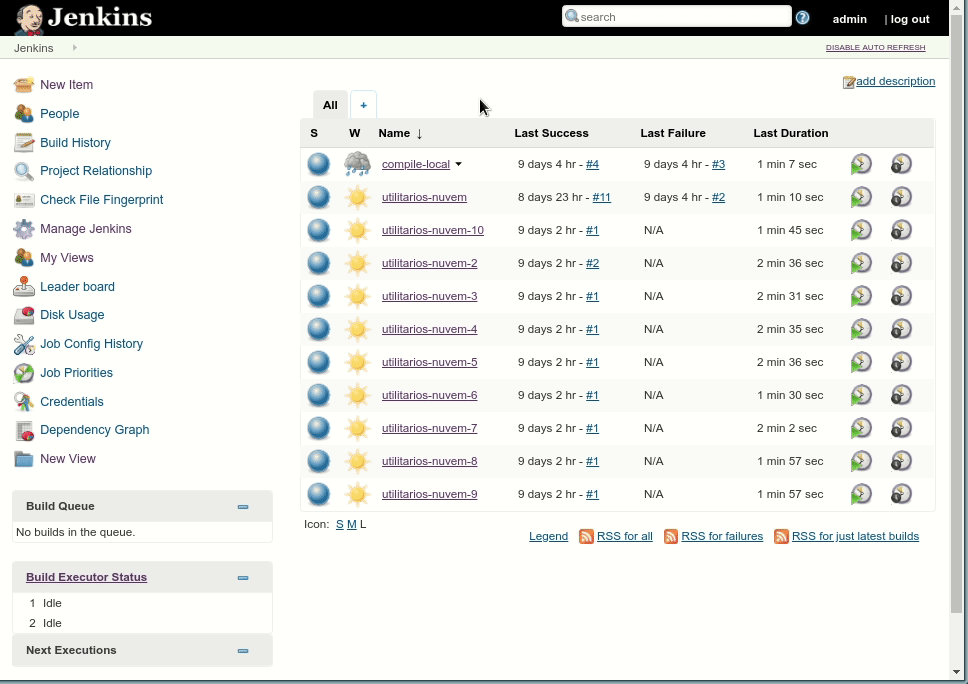This screenshot has height=684, width=968.
Task: Expand the Next Executions panel
Action: (242, 650)
